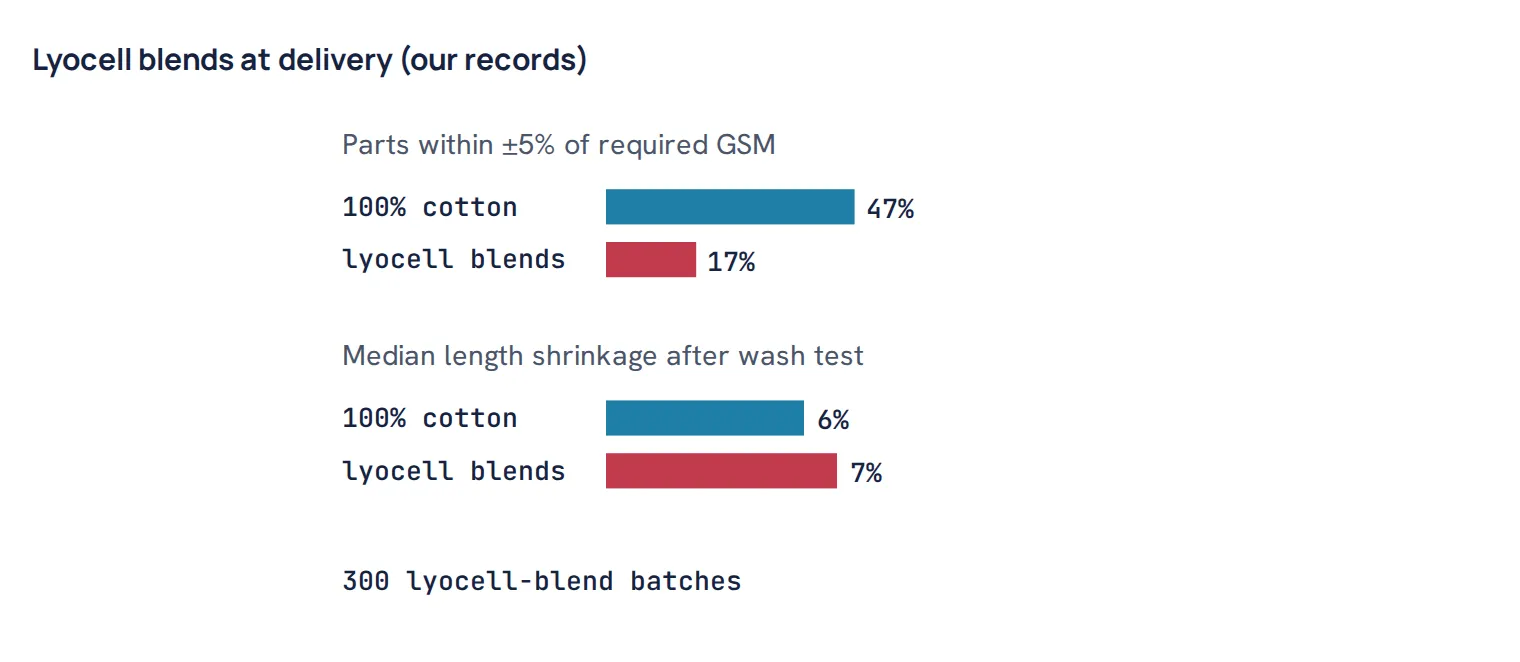Viewport: 1520px width, 662px height.
Task: Select the red 17% lyocell bar
Action: pyautogui.click(x=651, y=259)
